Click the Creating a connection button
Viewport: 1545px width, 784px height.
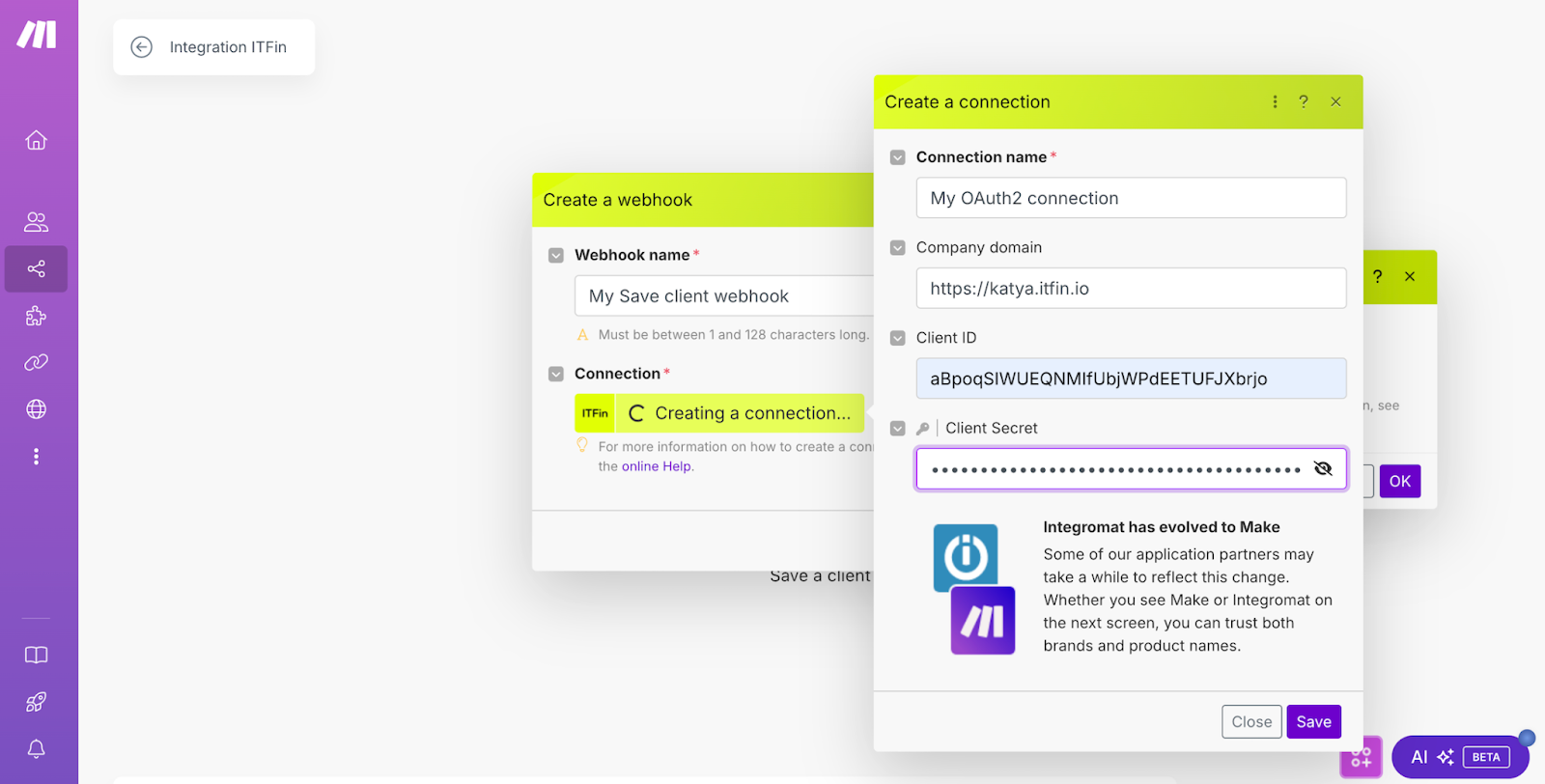(x=740, y=413)
